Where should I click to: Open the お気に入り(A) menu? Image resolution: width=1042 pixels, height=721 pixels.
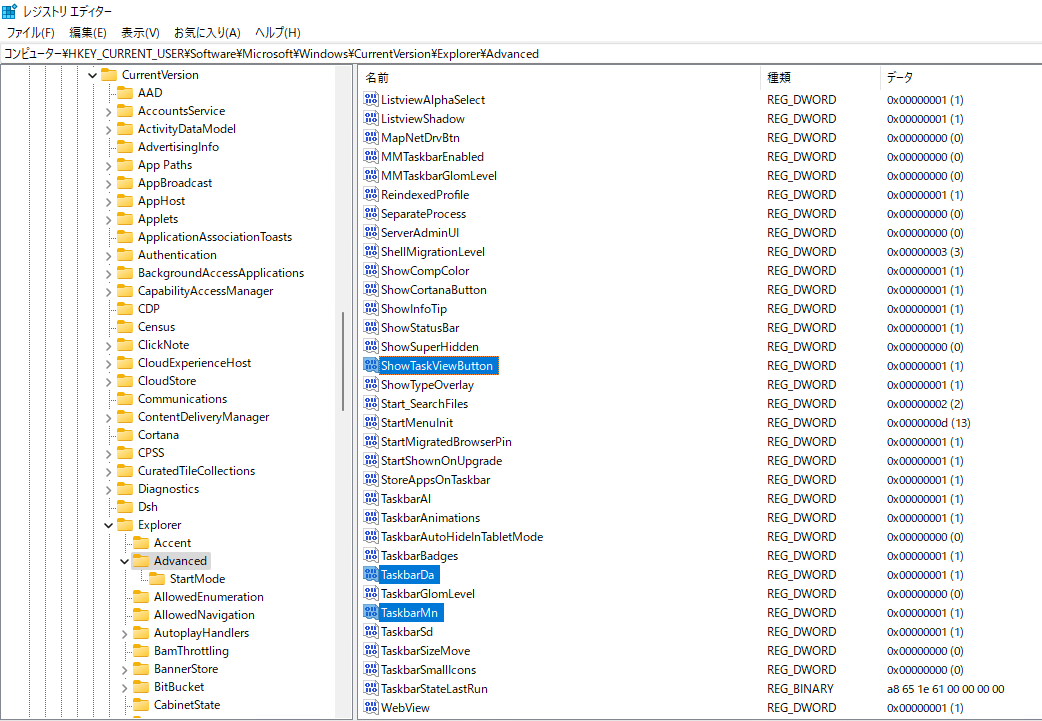pos(207,33)
